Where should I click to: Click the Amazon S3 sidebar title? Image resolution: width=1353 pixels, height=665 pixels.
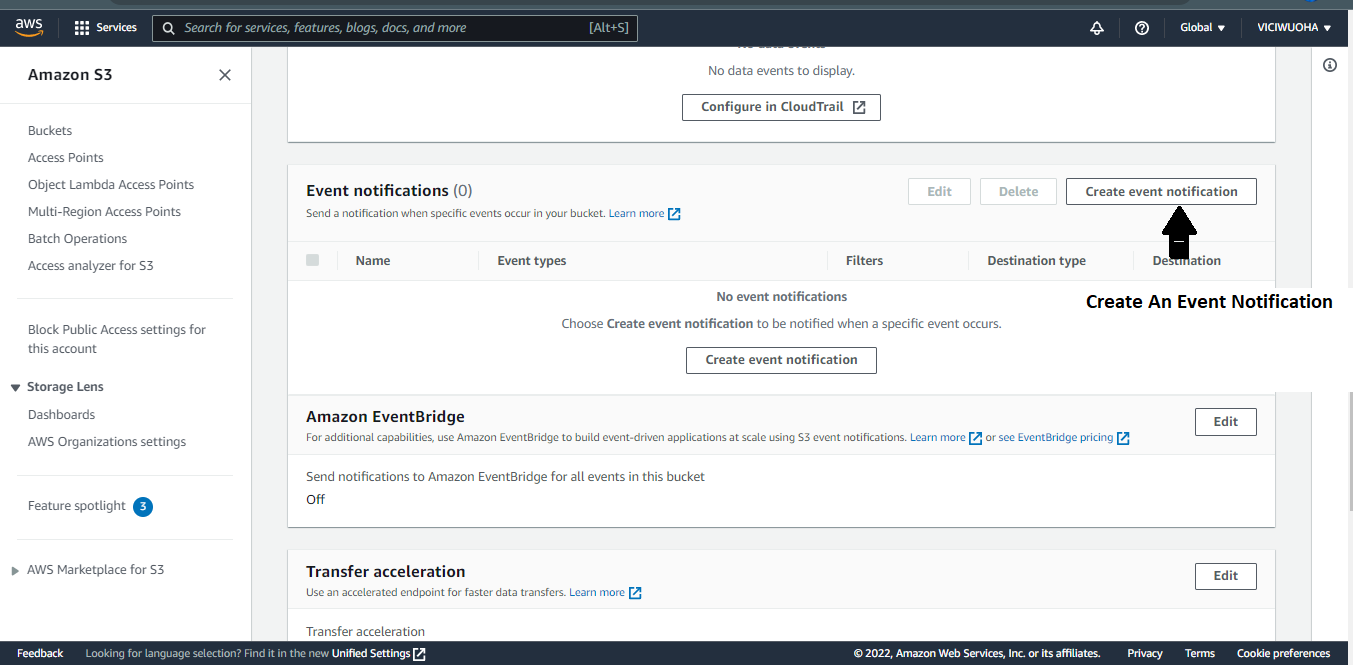(x=70, y=75)
